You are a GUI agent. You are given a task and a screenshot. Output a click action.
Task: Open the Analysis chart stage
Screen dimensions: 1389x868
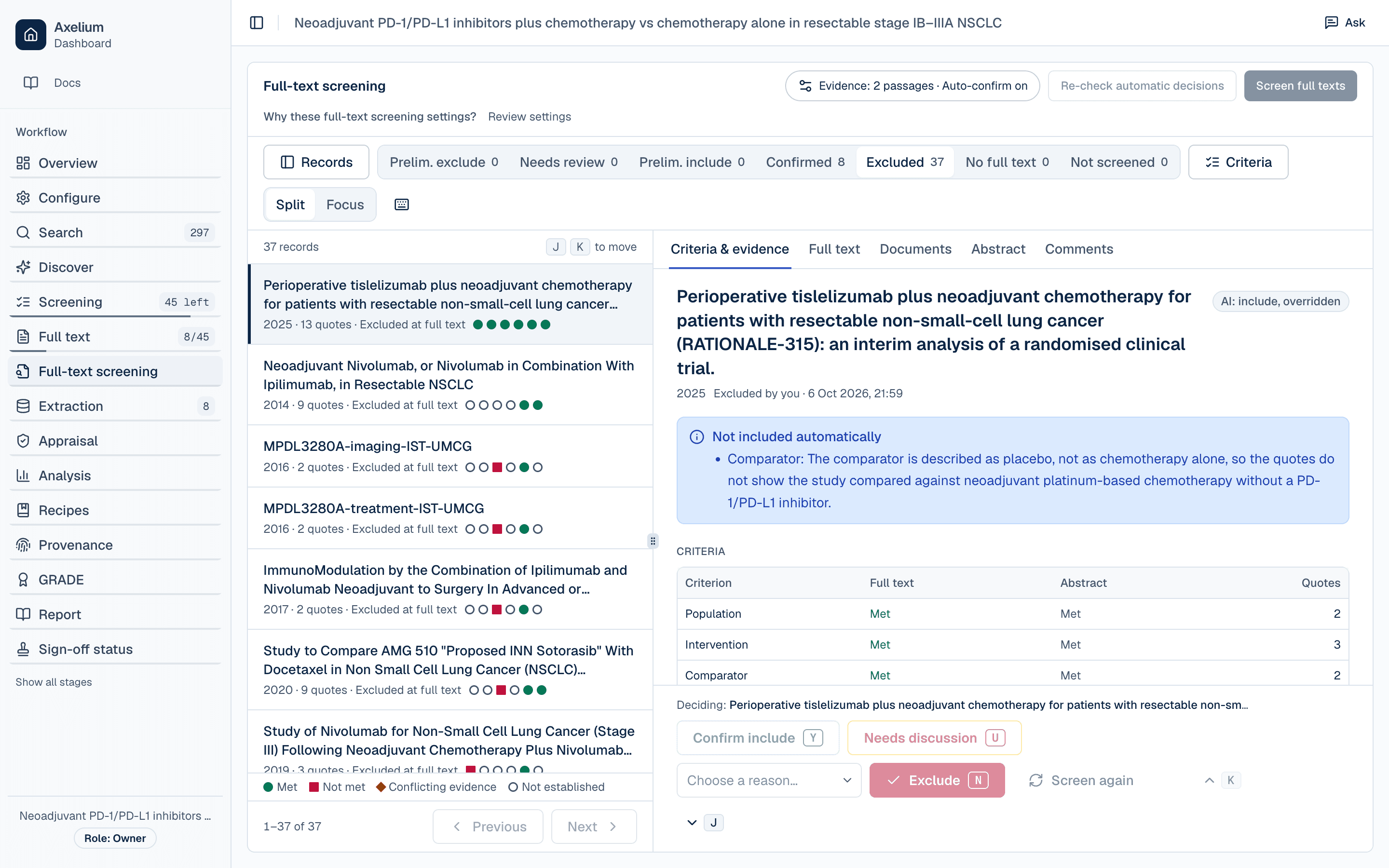point(115,475)
